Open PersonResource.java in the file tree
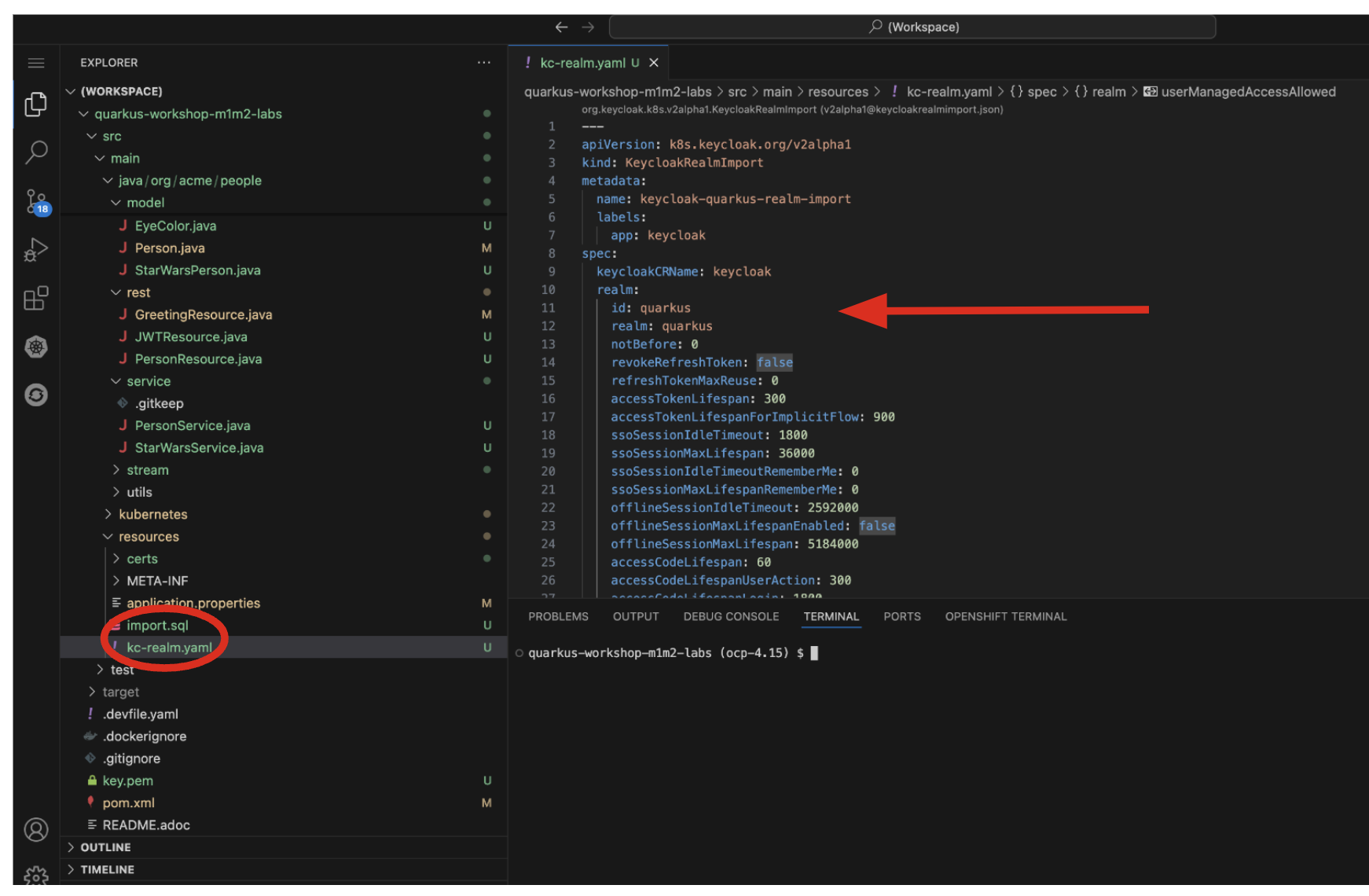The width and height of the screenshot is (1369, 896). tap(198, 359)
